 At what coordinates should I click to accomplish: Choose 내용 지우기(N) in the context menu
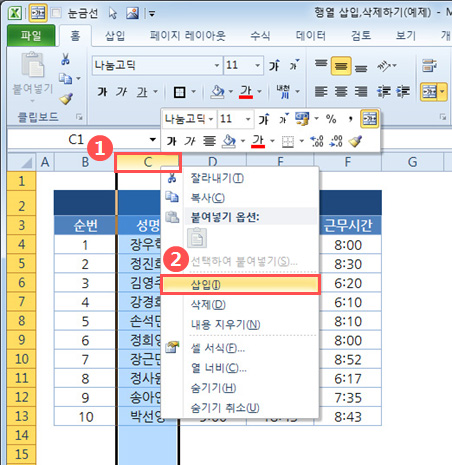[x=240, y=324]
